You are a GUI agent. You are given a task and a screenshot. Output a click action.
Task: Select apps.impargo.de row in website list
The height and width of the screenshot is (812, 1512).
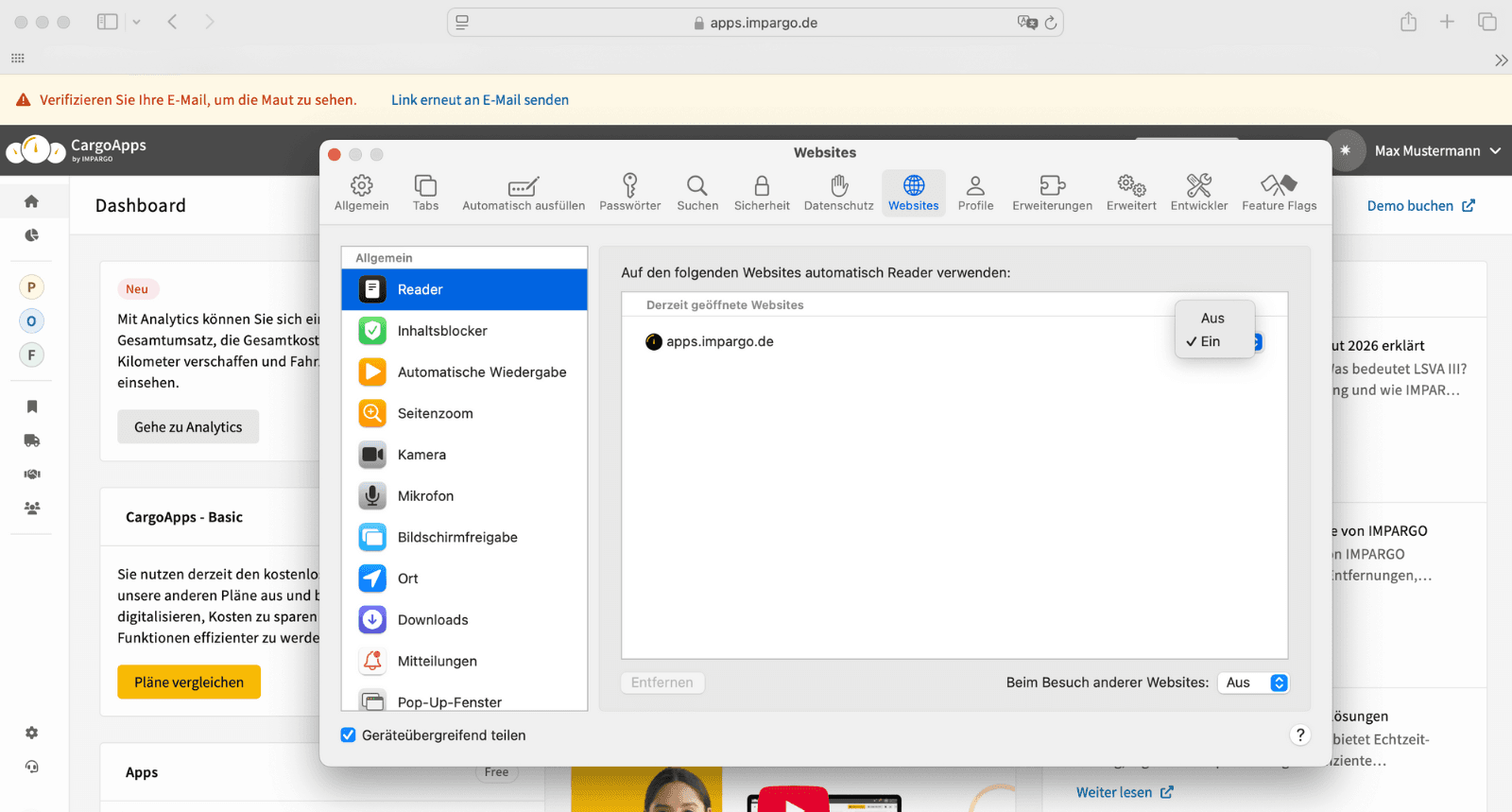pyautogui.click(x=954, y=341)
